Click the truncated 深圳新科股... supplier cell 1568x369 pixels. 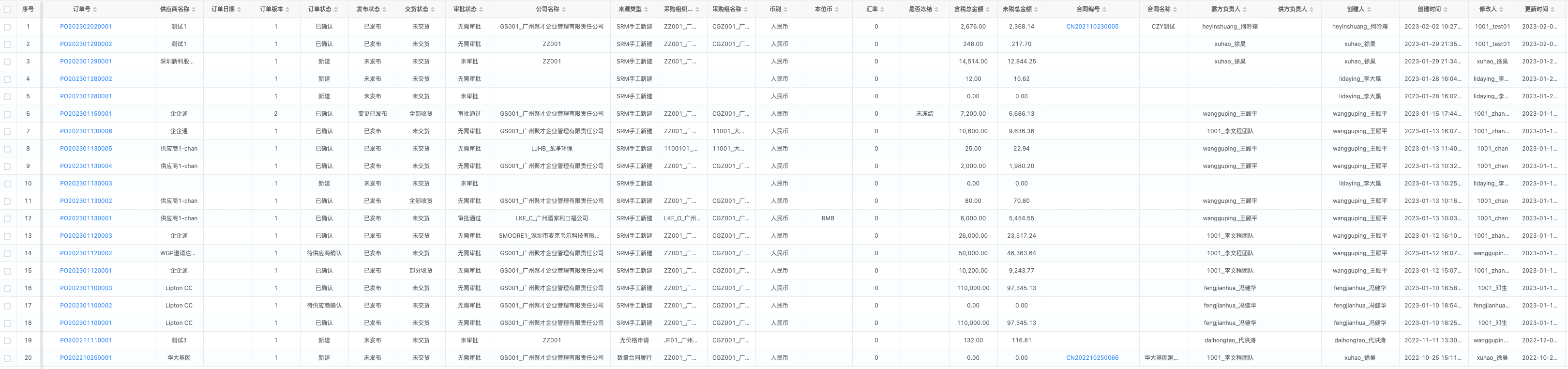tap(177, 61)
